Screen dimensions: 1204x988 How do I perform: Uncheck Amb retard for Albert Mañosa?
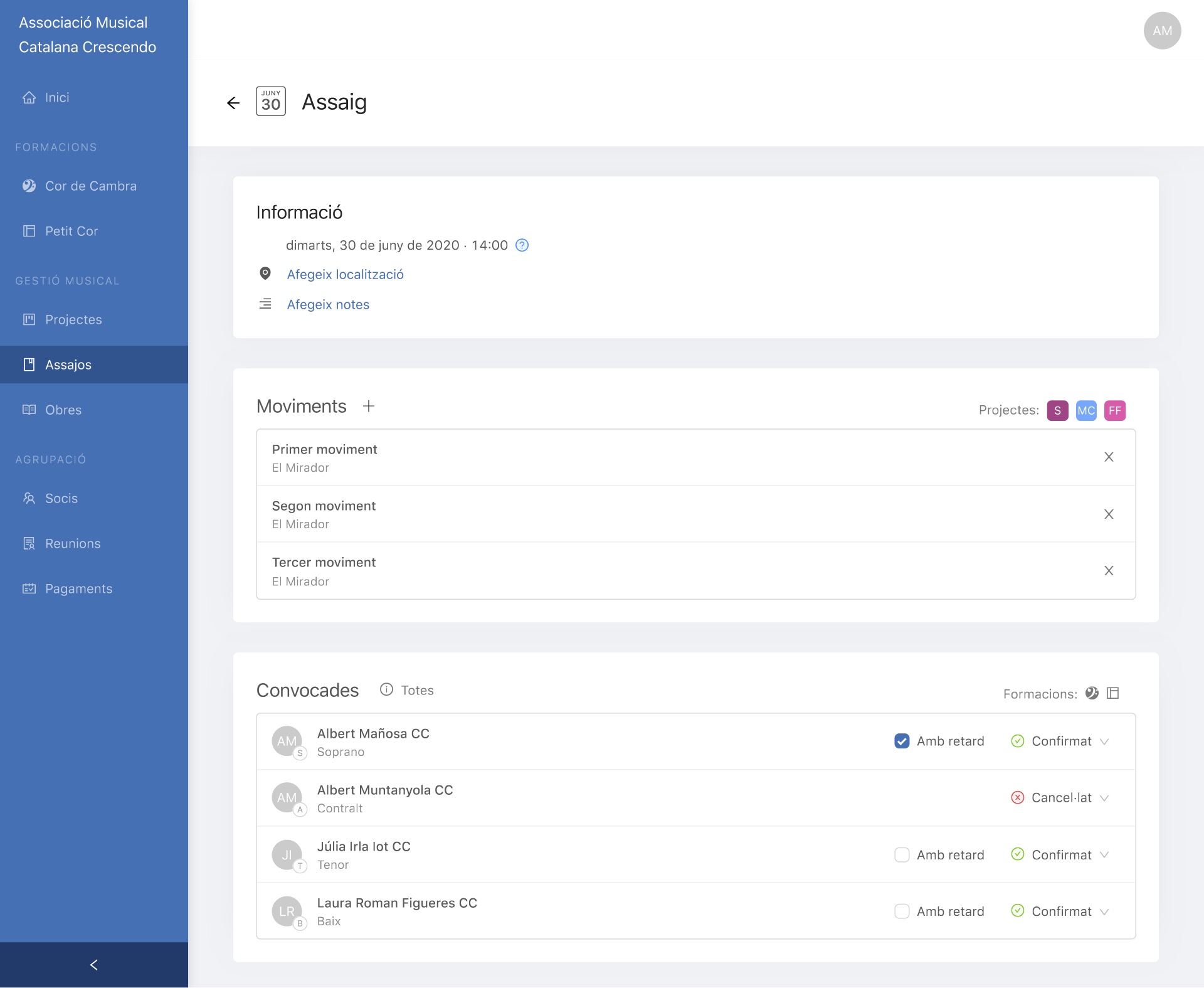click(902, 741)
